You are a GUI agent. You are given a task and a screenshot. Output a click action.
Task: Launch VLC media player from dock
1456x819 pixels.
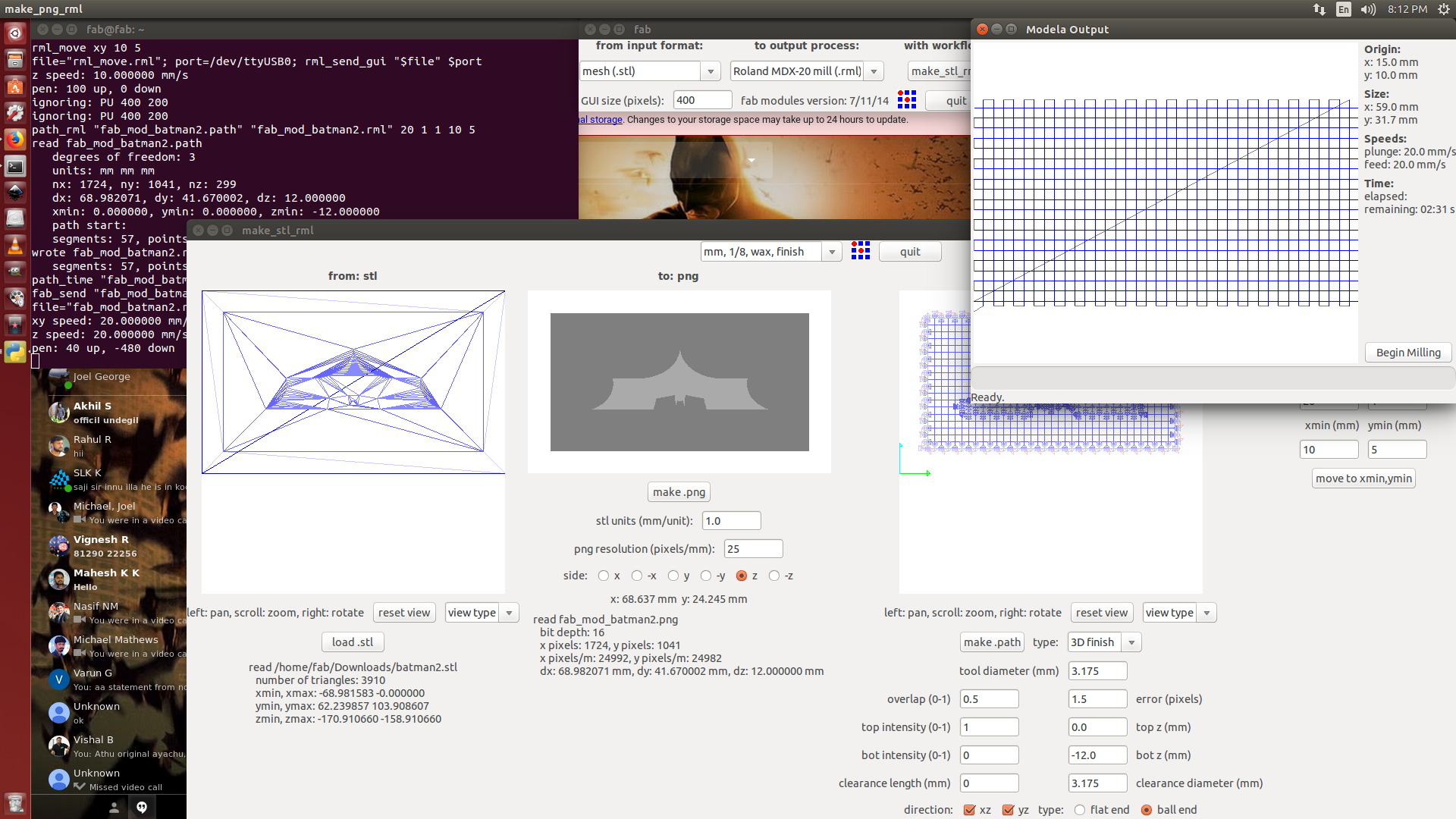click(x=14, y=246)
